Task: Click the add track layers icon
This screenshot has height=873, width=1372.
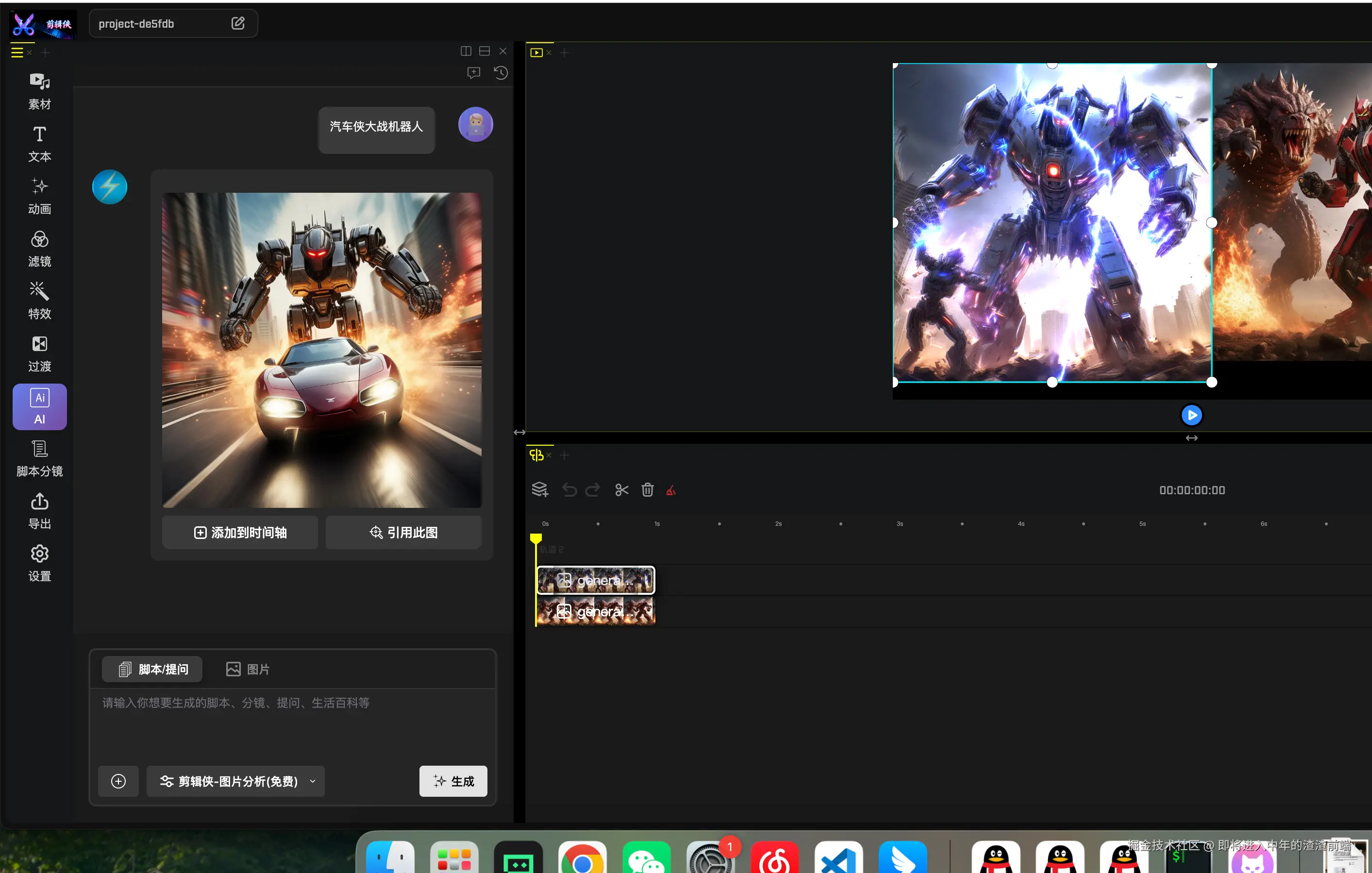Action: point(539,490)
